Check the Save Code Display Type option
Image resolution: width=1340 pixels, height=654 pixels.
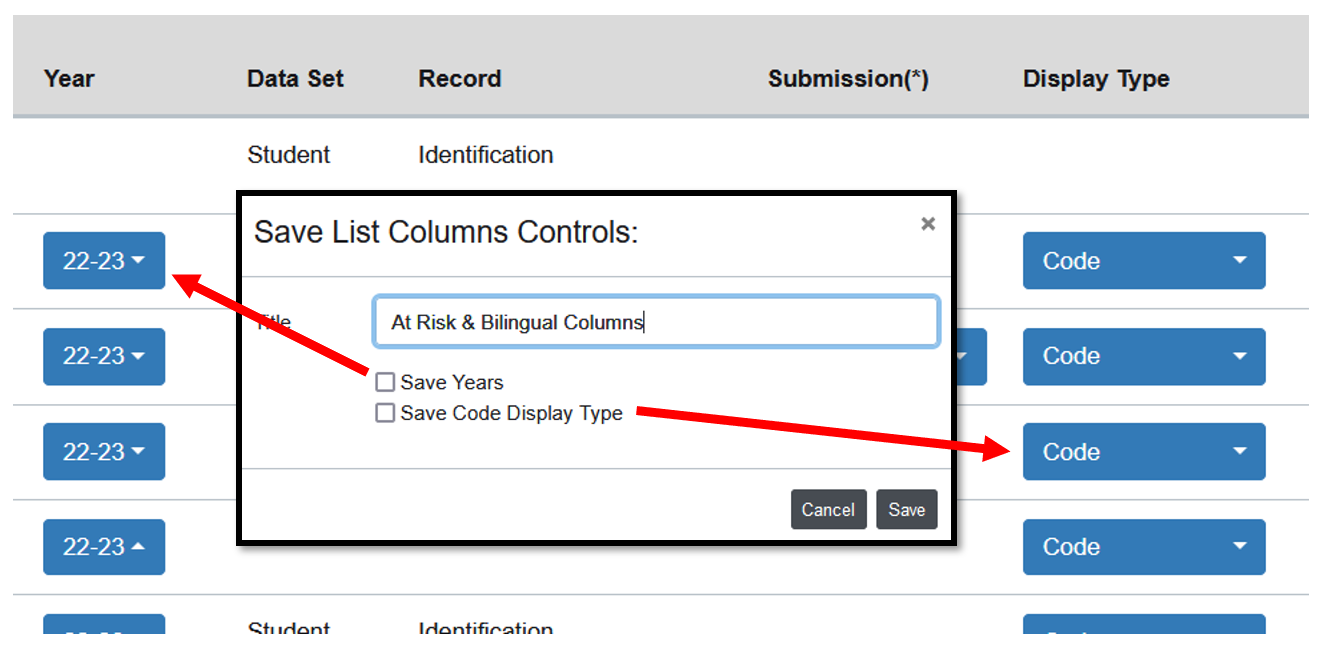(x=385, y=413)
